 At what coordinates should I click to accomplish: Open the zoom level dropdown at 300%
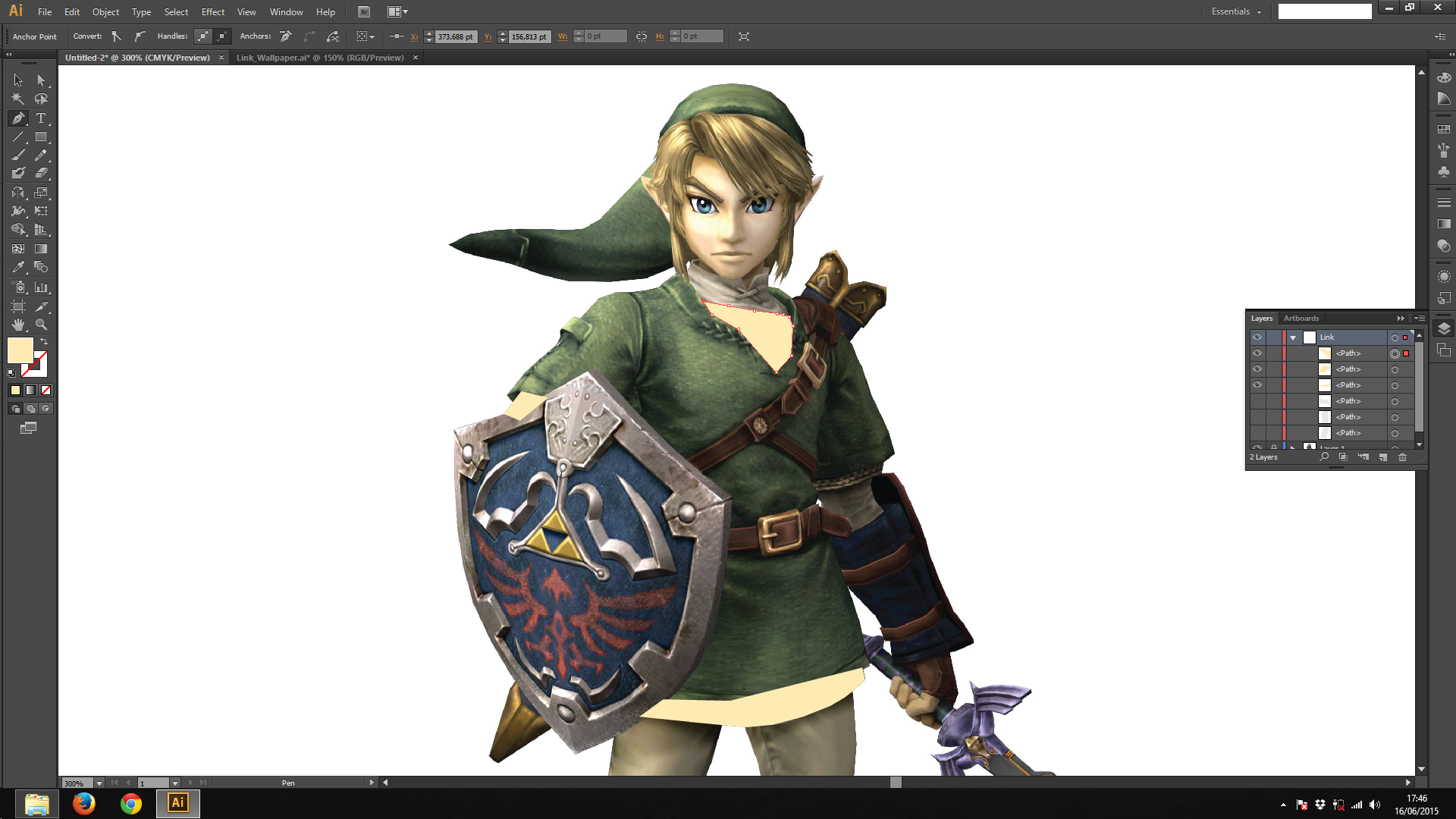click(99, 783)
